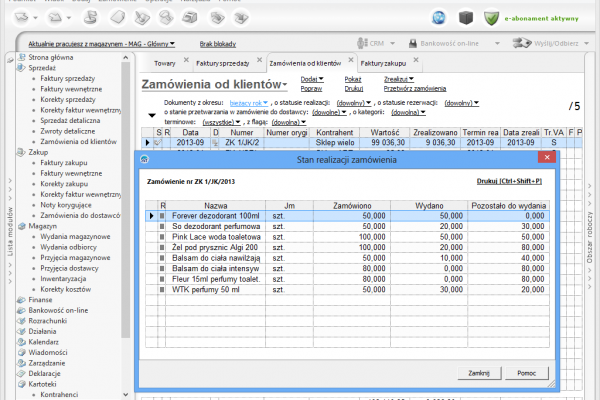Expand the Dodaj dropdown menu
This screenshot has height=400, width=600.
tap(312, 77)
